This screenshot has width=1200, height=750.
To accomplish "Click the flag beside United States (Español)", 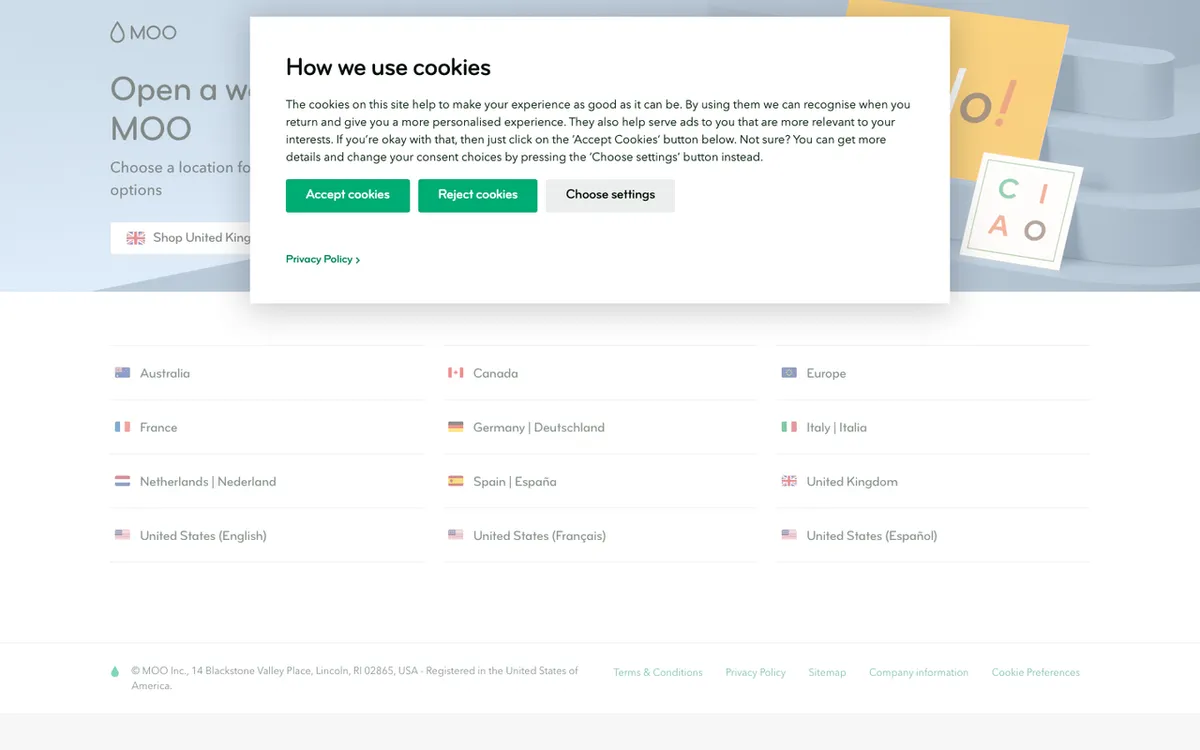I will pyautogui.click(x=789, y=535).
